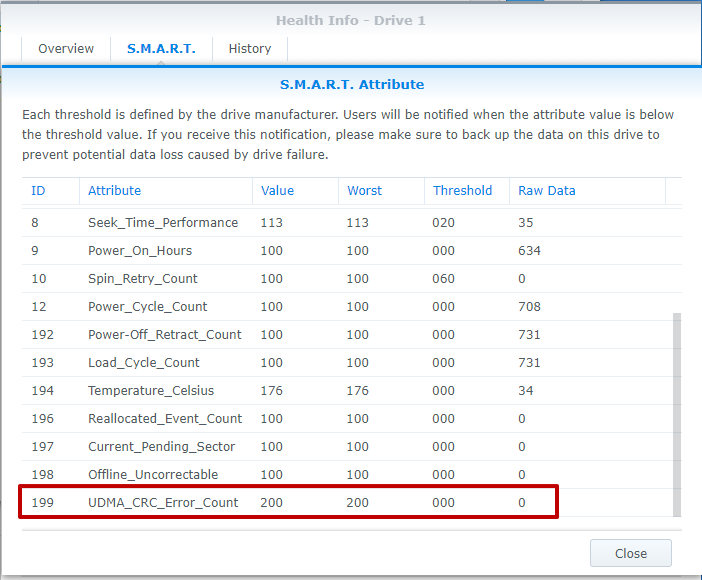Click the Close button
Viewport: 702px width, 580px height.
pos(630,553)
